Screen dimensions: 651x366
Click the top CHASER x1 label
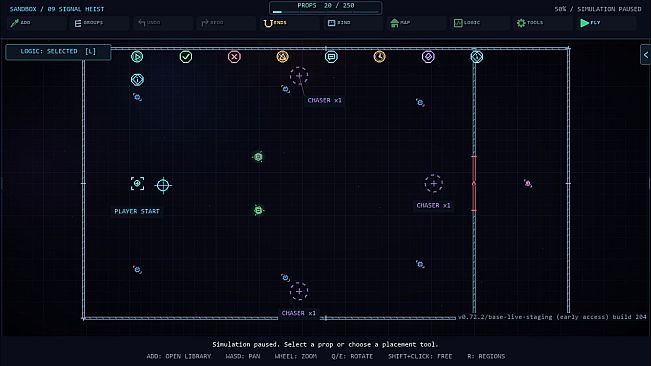click(x=324, y=100)
